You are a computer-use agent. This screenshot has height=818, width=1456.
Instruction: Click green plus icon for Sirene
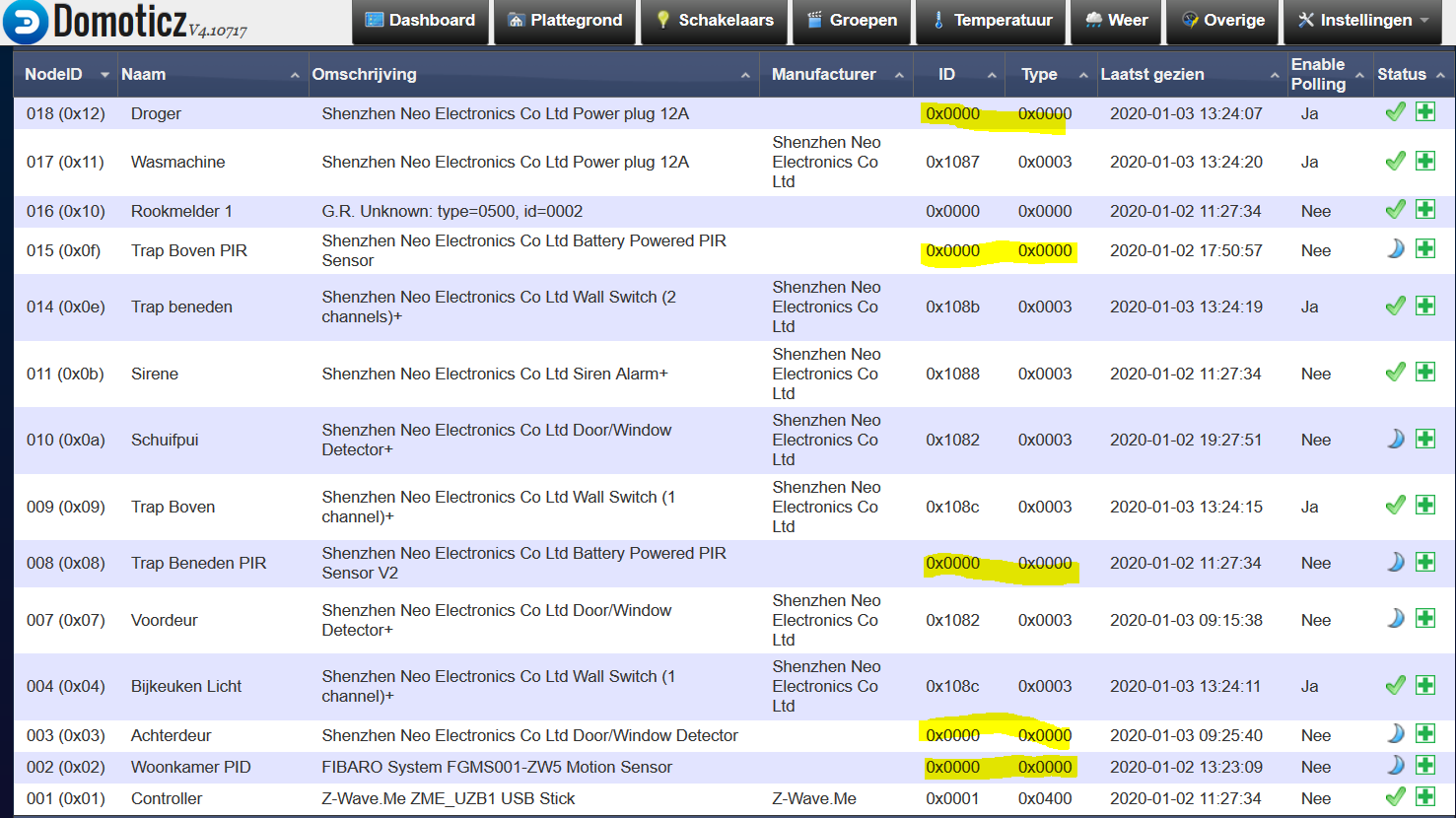point(1425,372)
